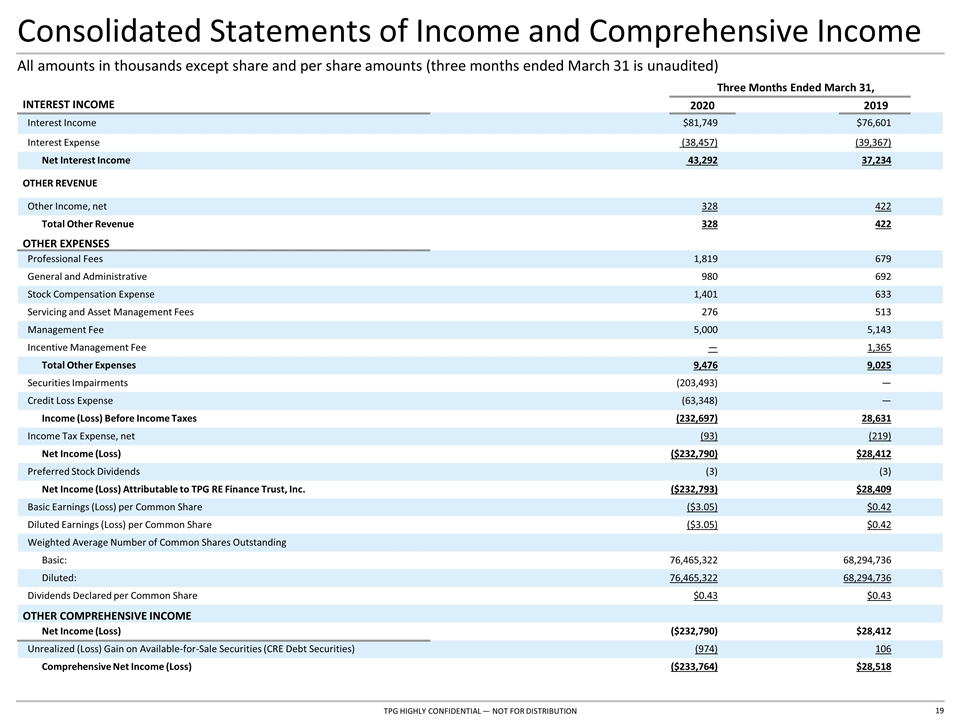Select the "Three Months Ended March 31," header

coord(795,88)
